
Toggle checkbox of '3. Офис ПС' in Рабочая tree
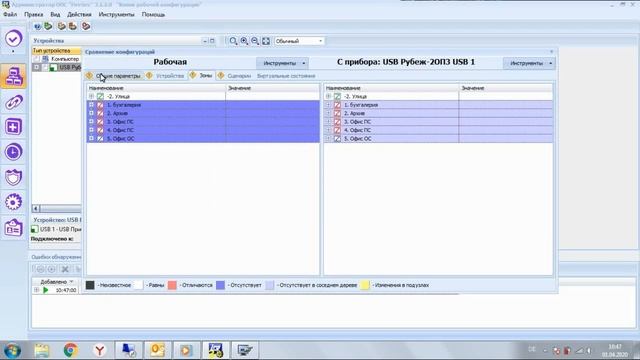[x=100, y=122]
